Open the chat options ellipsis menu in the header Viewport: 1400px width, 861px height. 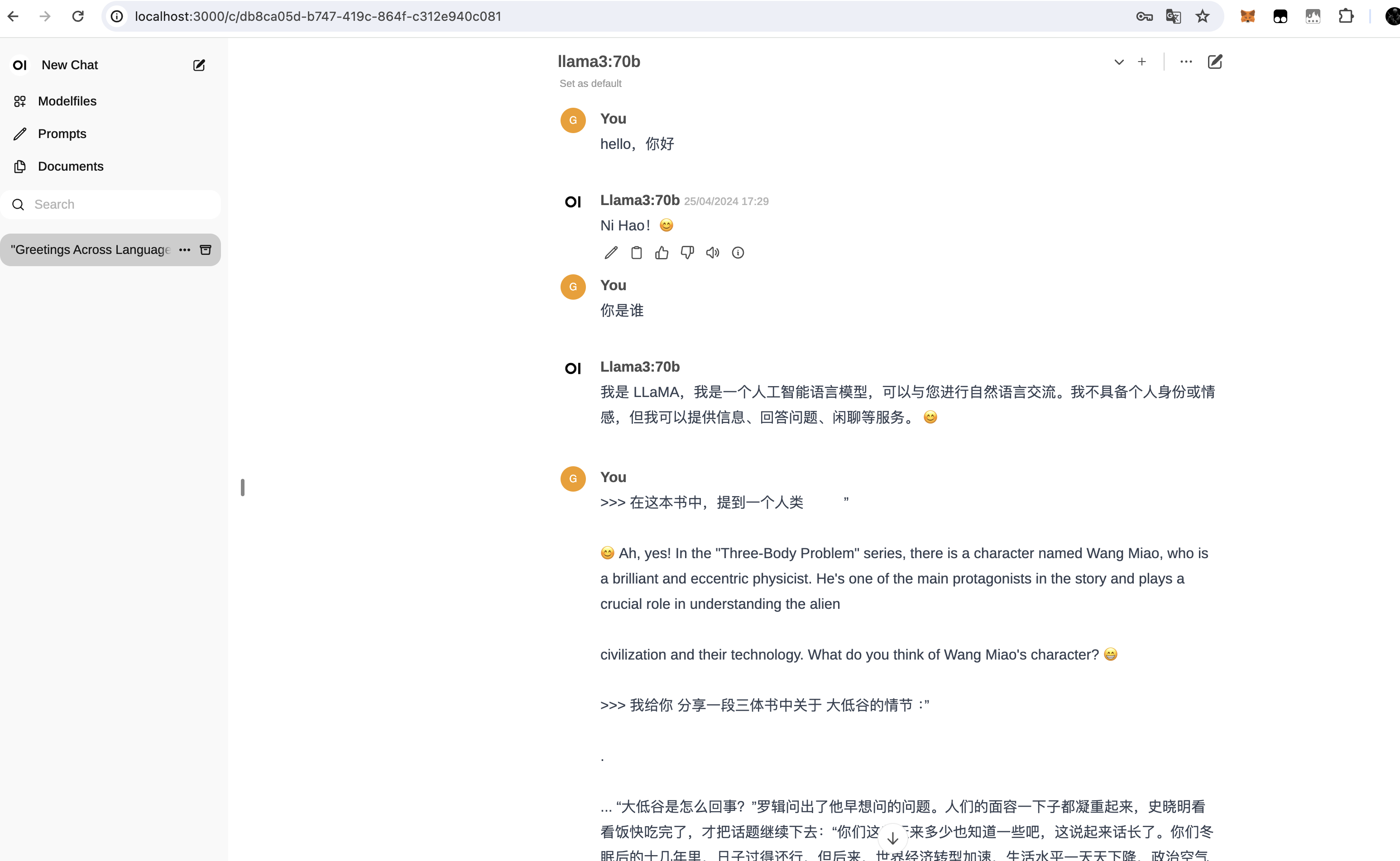pos(1186,62)
